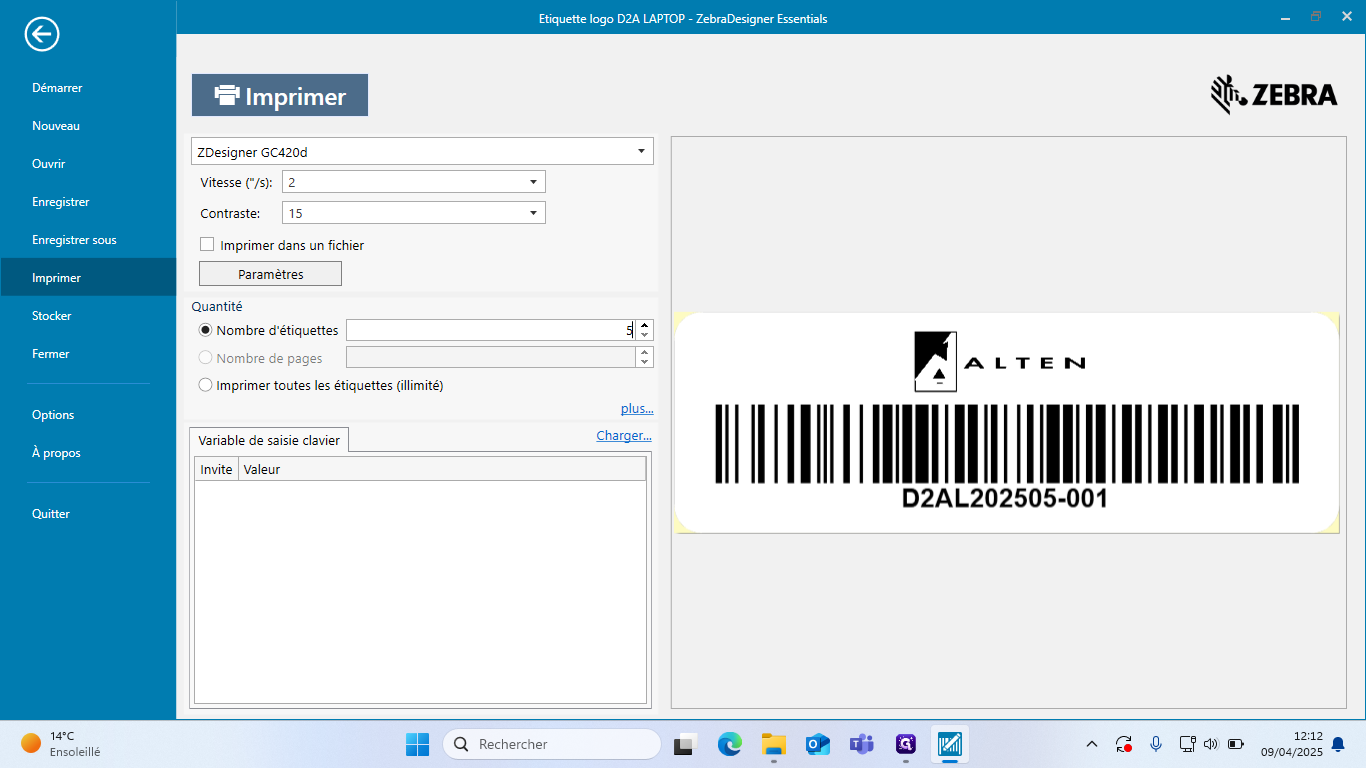Open the À propos page
Viewport: 1366px width, 768px height.
tap(56, 453)
